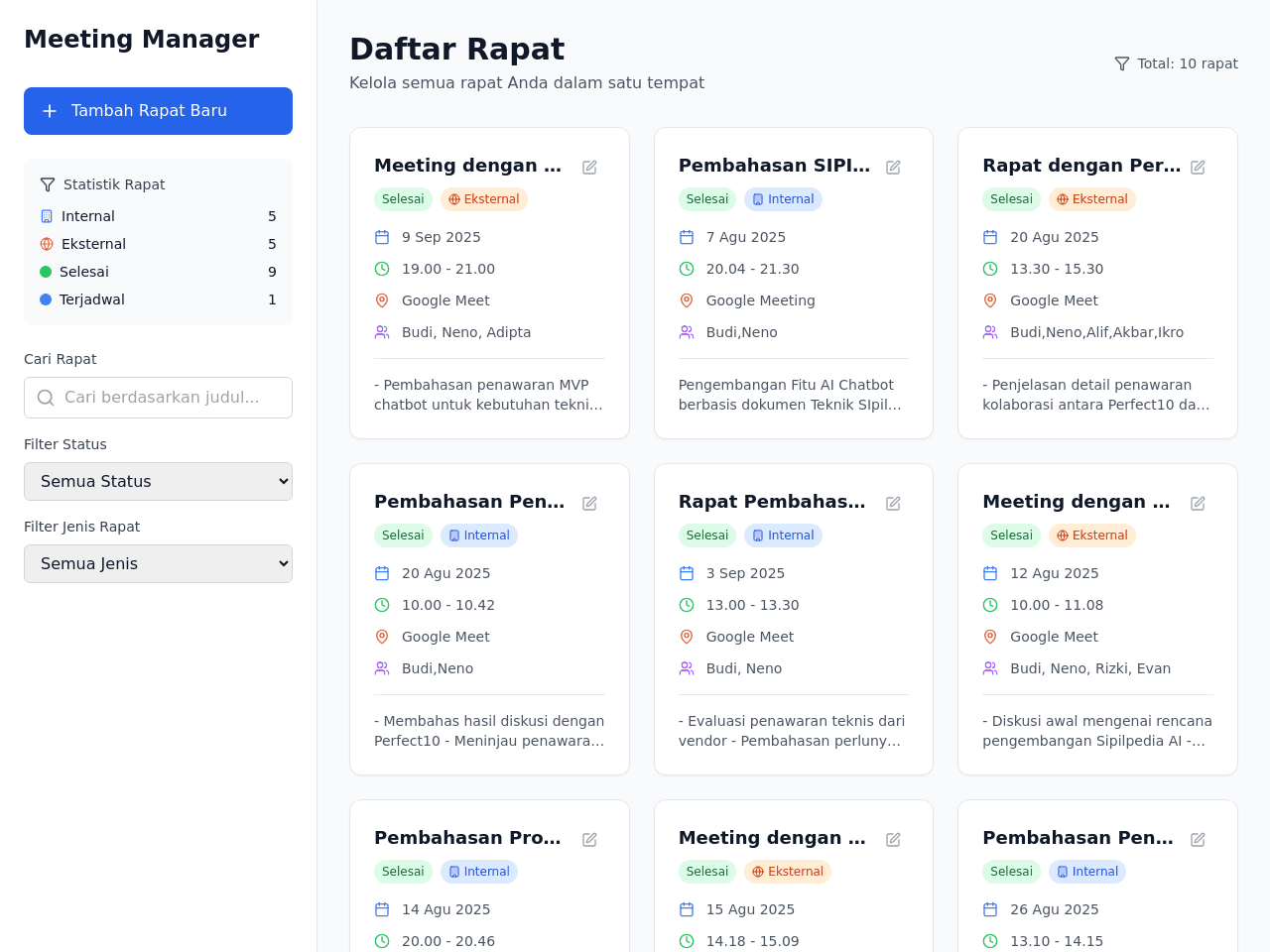This screenshot has width=1270, height=952.
Task: Edit the Meeting card dated 12 Agu 2025
Action: click(x=1198, y=503)
